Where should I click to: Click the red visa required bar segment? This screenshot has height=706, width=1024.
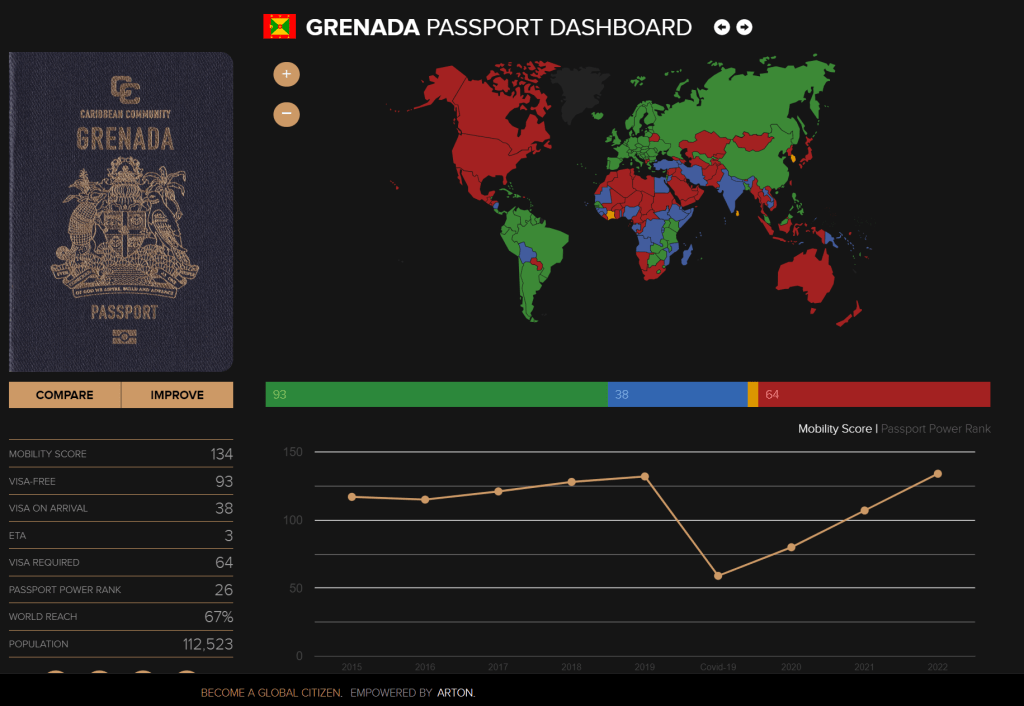tap(874, 395)
